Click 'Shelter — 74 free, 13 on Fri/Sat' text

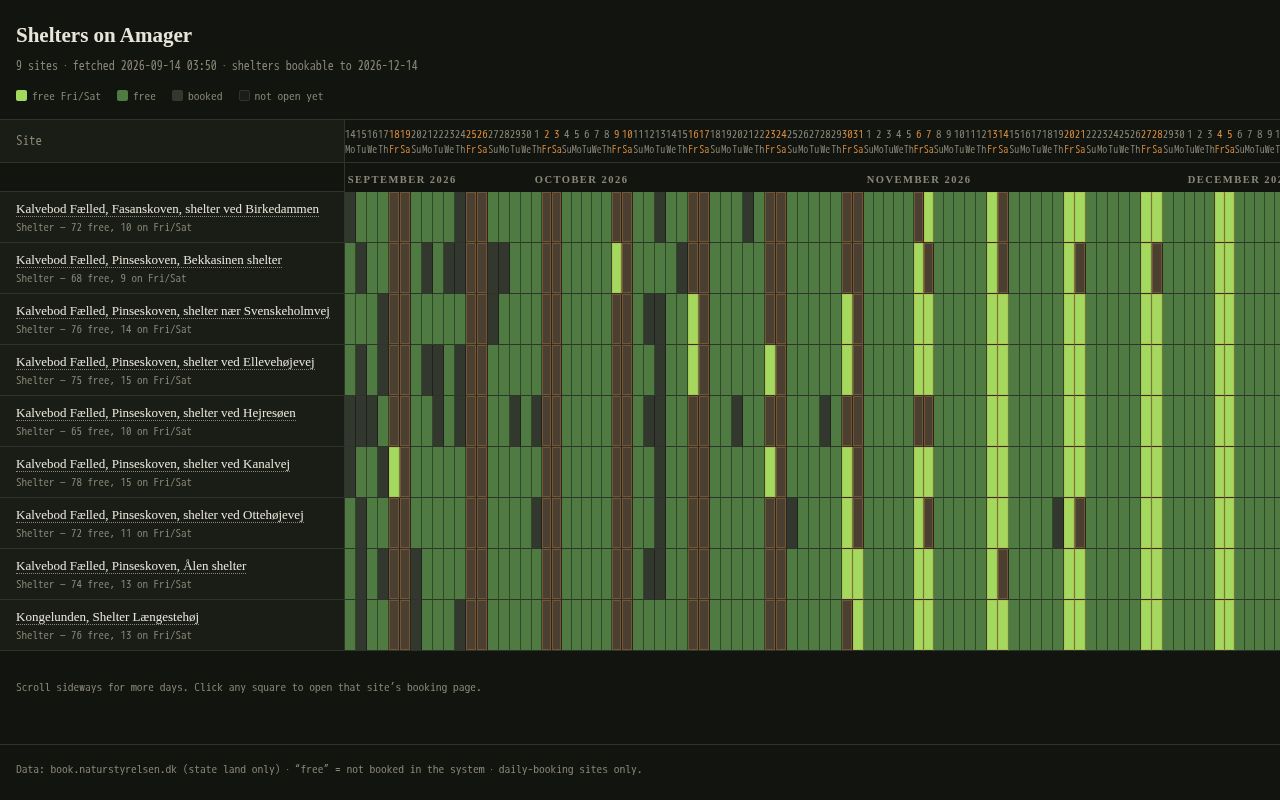click(104, 585)
